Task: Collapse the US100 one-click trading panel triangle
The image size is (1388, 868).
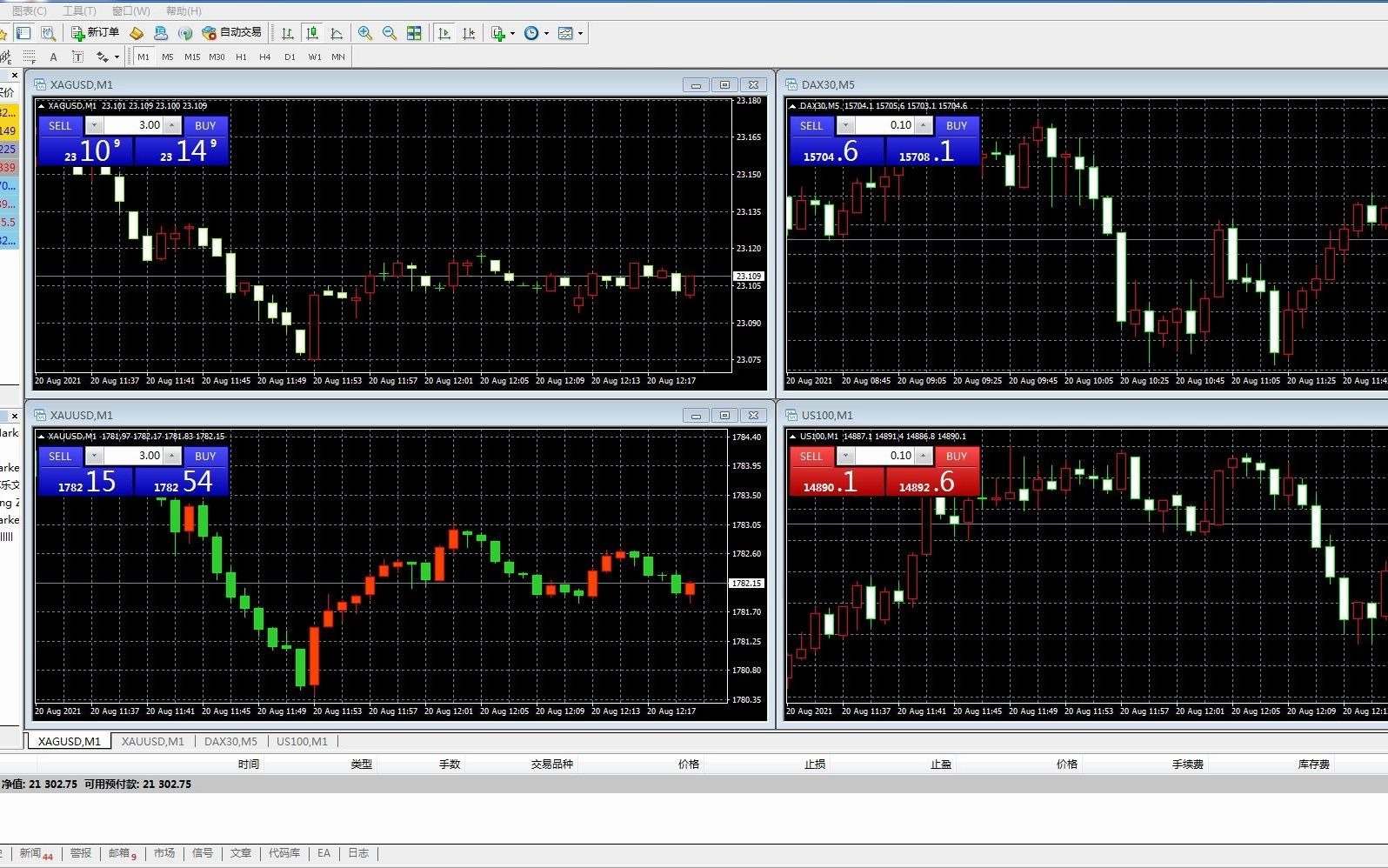Action: 792,437
